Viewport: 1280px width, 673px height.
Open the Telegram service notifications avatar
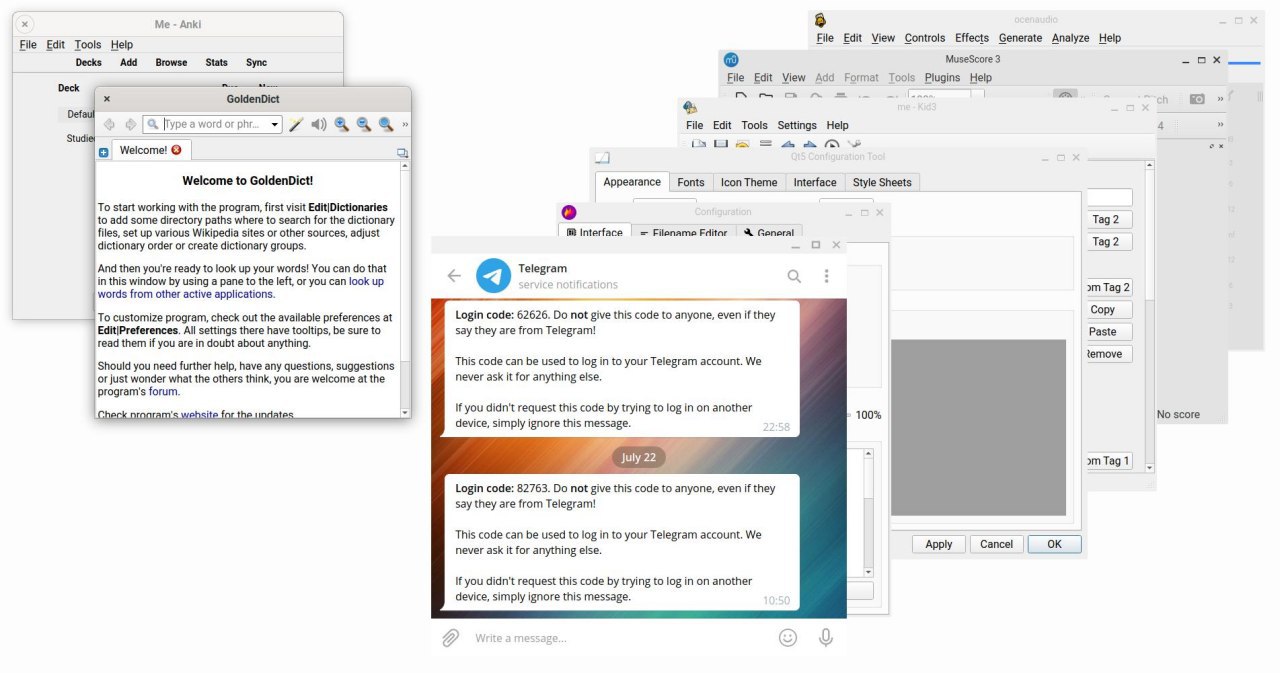tap(493, 276)
